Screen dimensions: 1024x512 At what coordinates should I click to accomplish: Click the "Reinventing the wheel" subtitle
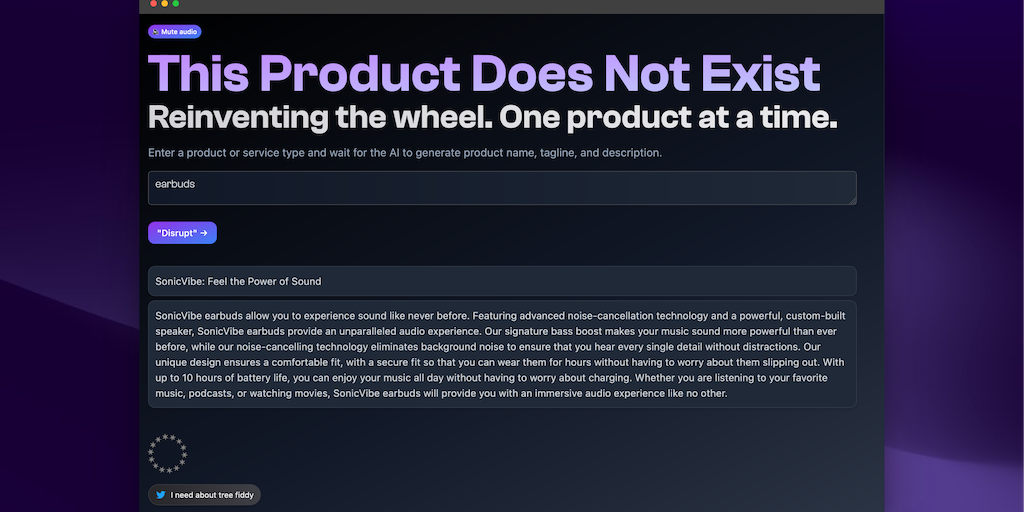click(x=492, y=117)
